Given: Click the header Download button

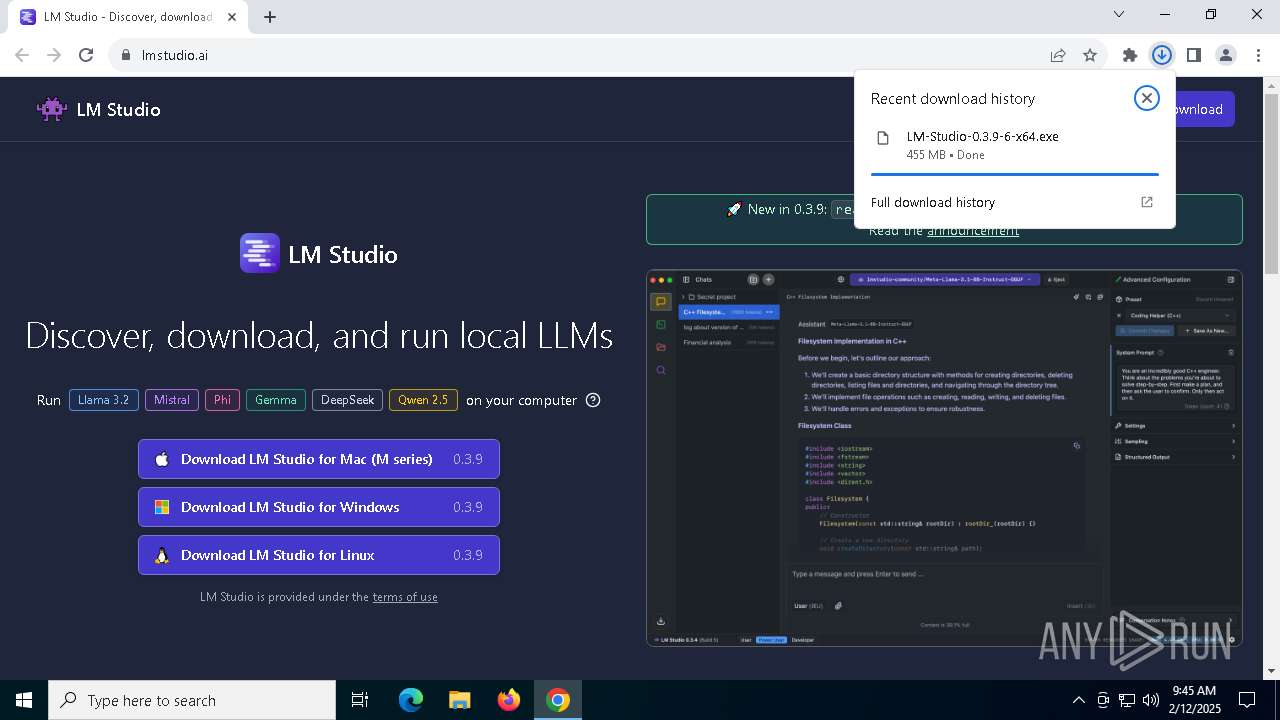Looking at the screenshot, I should (x=1203, y=109).
